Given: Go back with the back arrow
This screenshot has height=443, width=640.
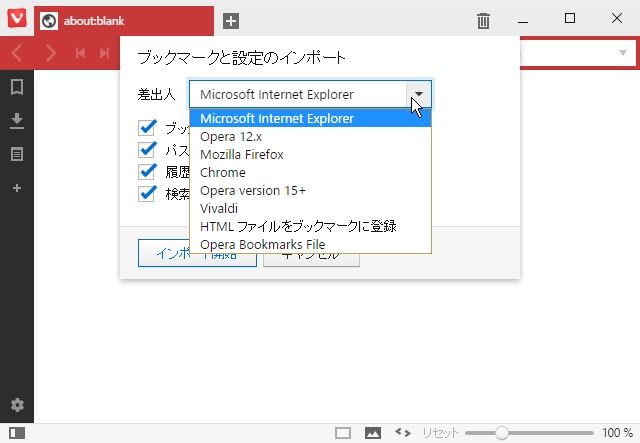Looking at the screenshot, I should tap(17, 53).
